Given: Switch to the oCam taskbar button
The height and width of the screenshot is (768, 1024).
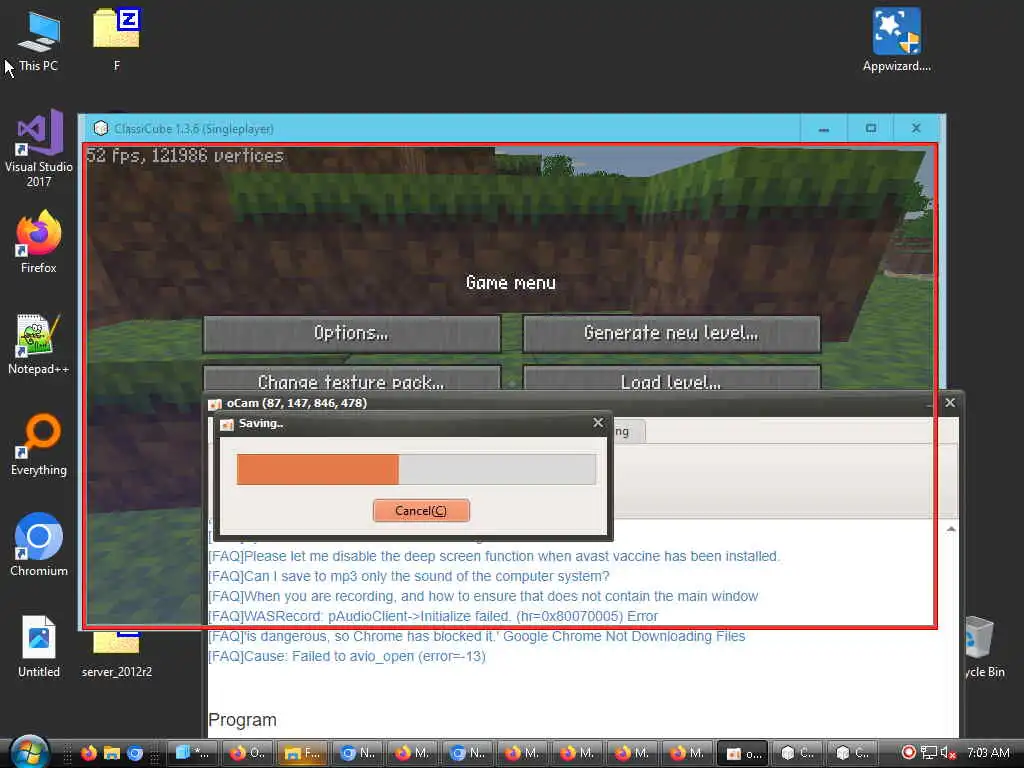Looking at the screenshot, I should pos(743,753).
